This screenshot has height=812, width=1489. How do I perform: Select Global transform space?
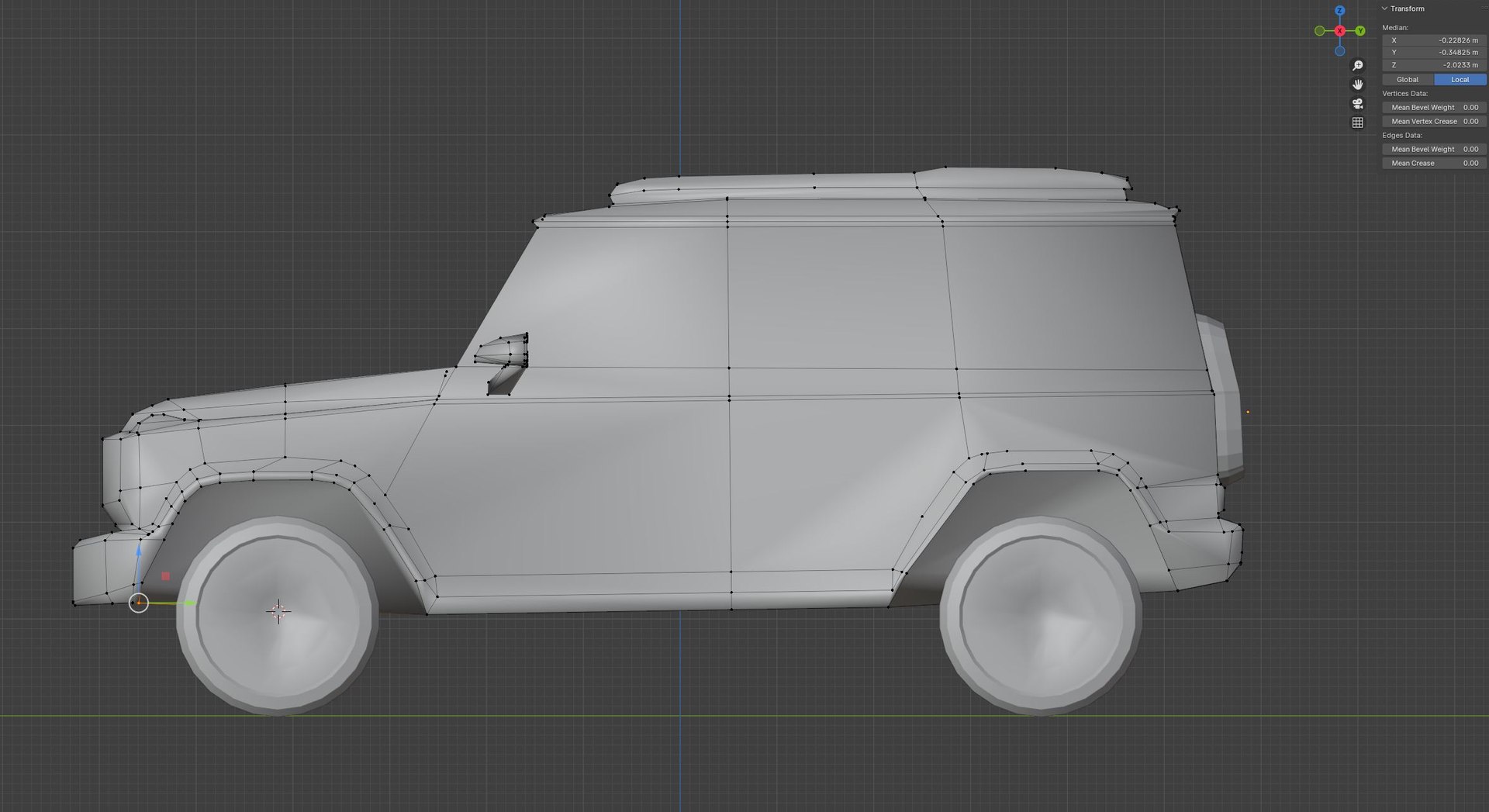click(1408, 80)
